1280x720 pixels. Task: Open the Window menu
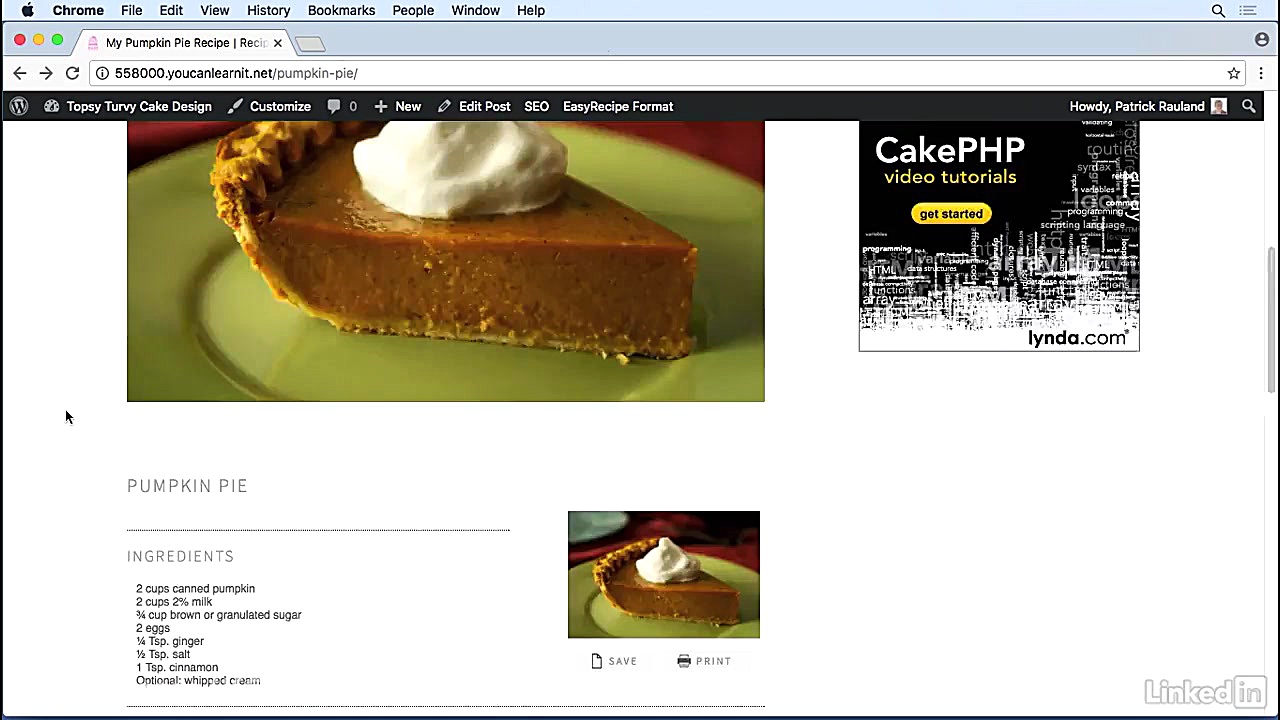(x=475, y=10)
